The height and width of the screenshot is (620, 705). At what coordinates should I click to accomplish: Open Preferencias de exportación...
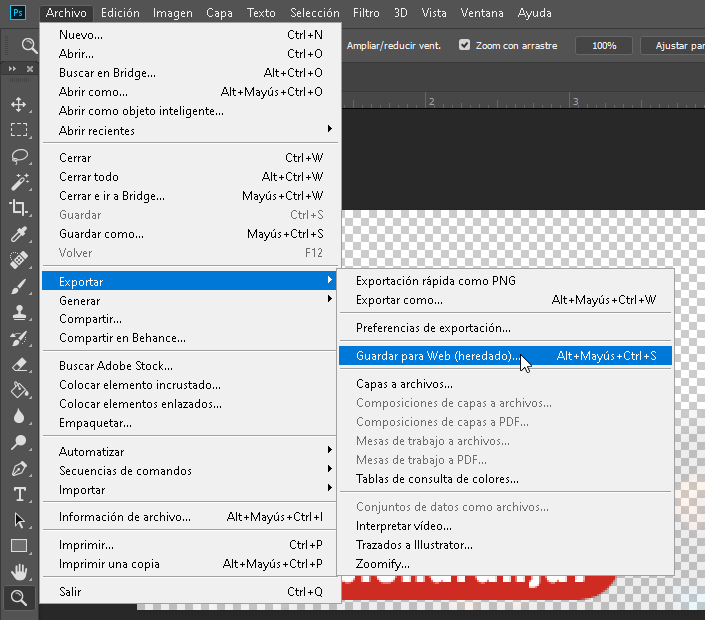coord(505,328)
